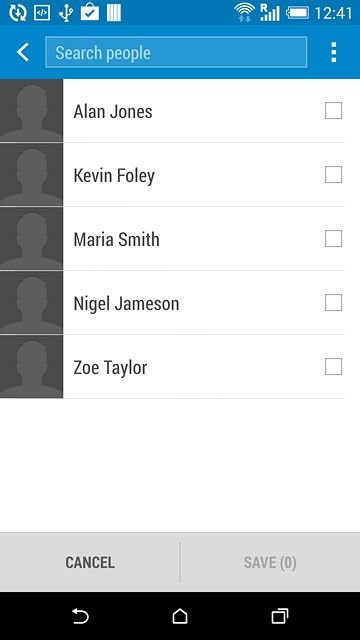Tap the Cancel button
The width and height of the screenshot is (360, 640).
tap(90, 562)
